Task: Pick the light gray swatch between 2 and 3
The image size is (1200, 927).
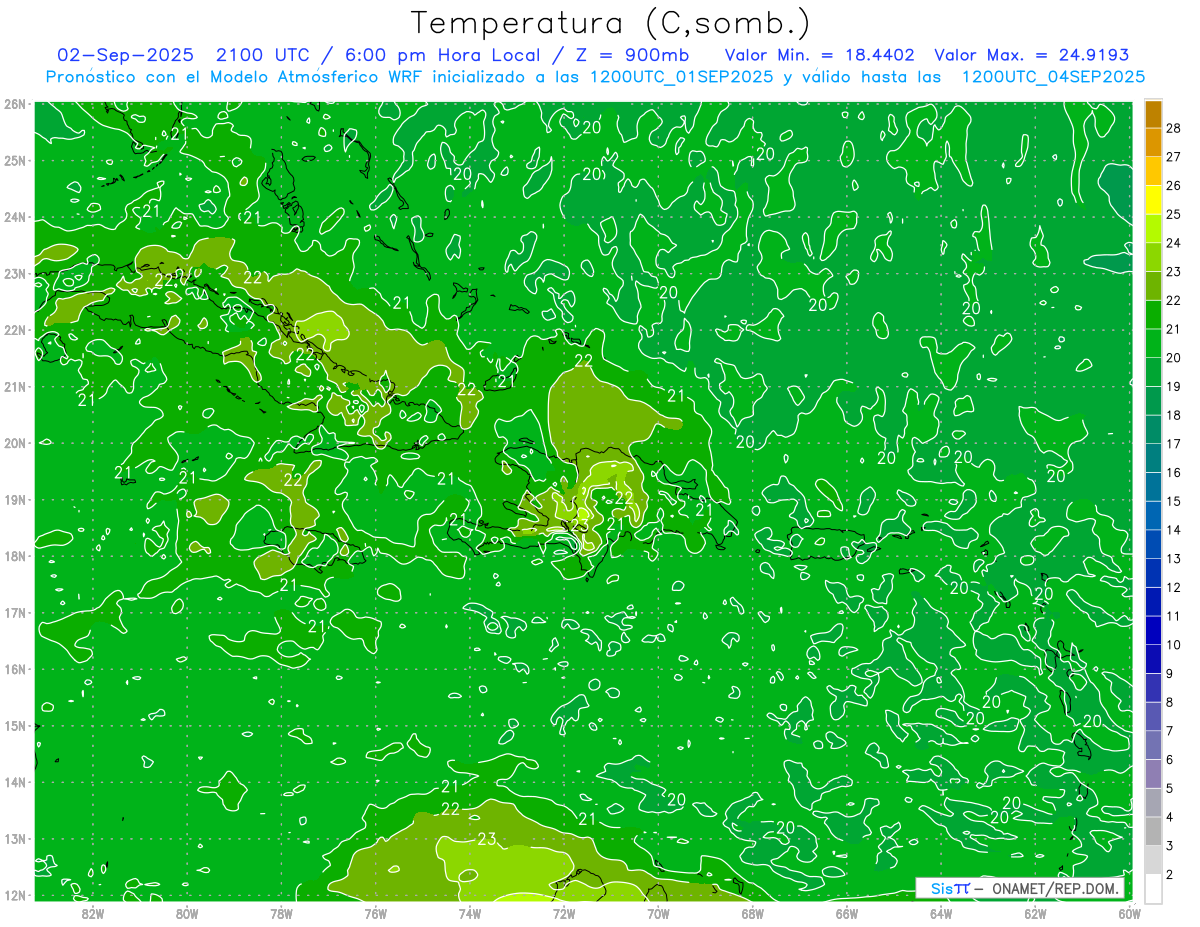Action: click(x=1153, y=859)
